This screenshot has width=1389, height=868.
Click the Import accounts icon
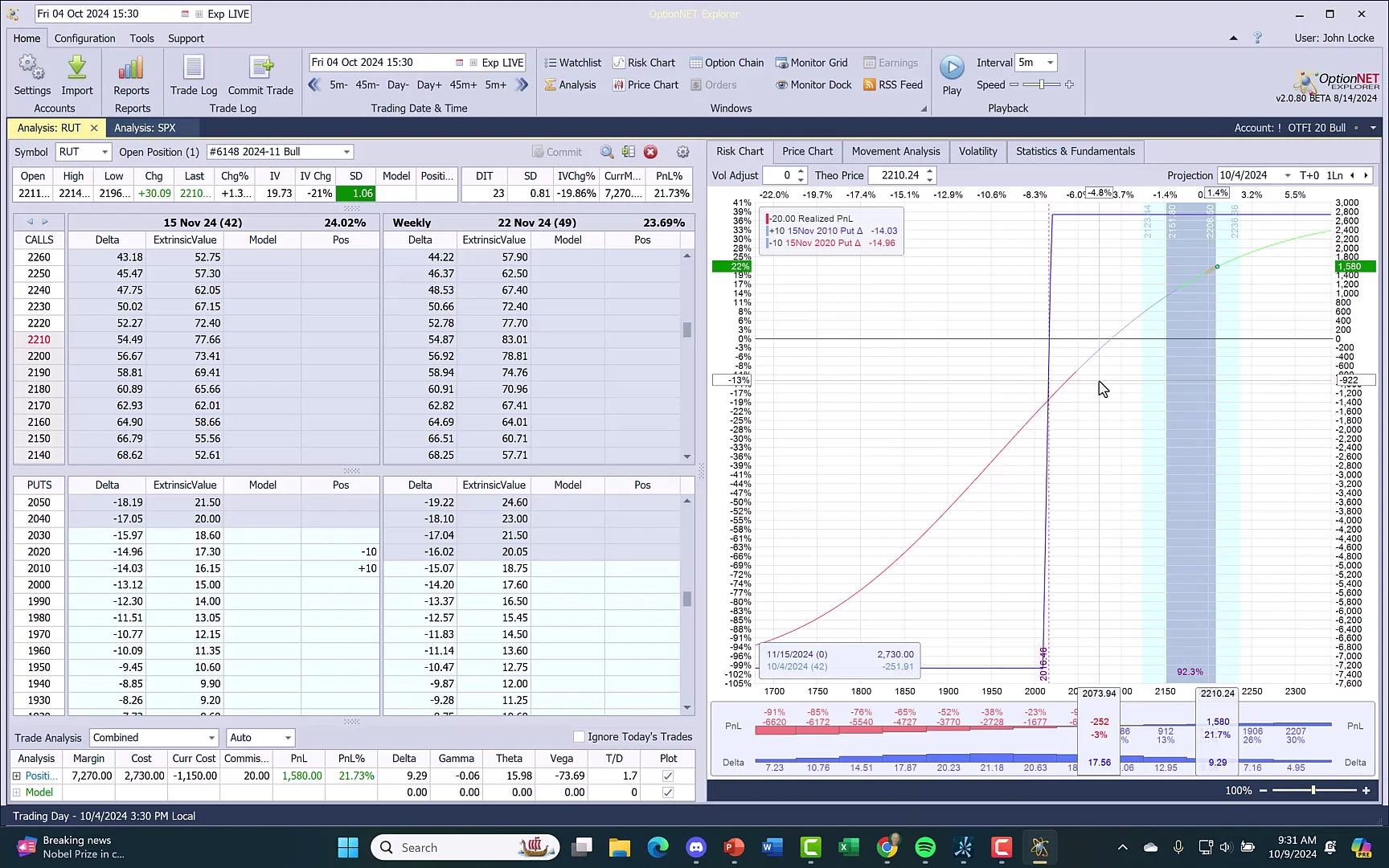pos(77,75)
